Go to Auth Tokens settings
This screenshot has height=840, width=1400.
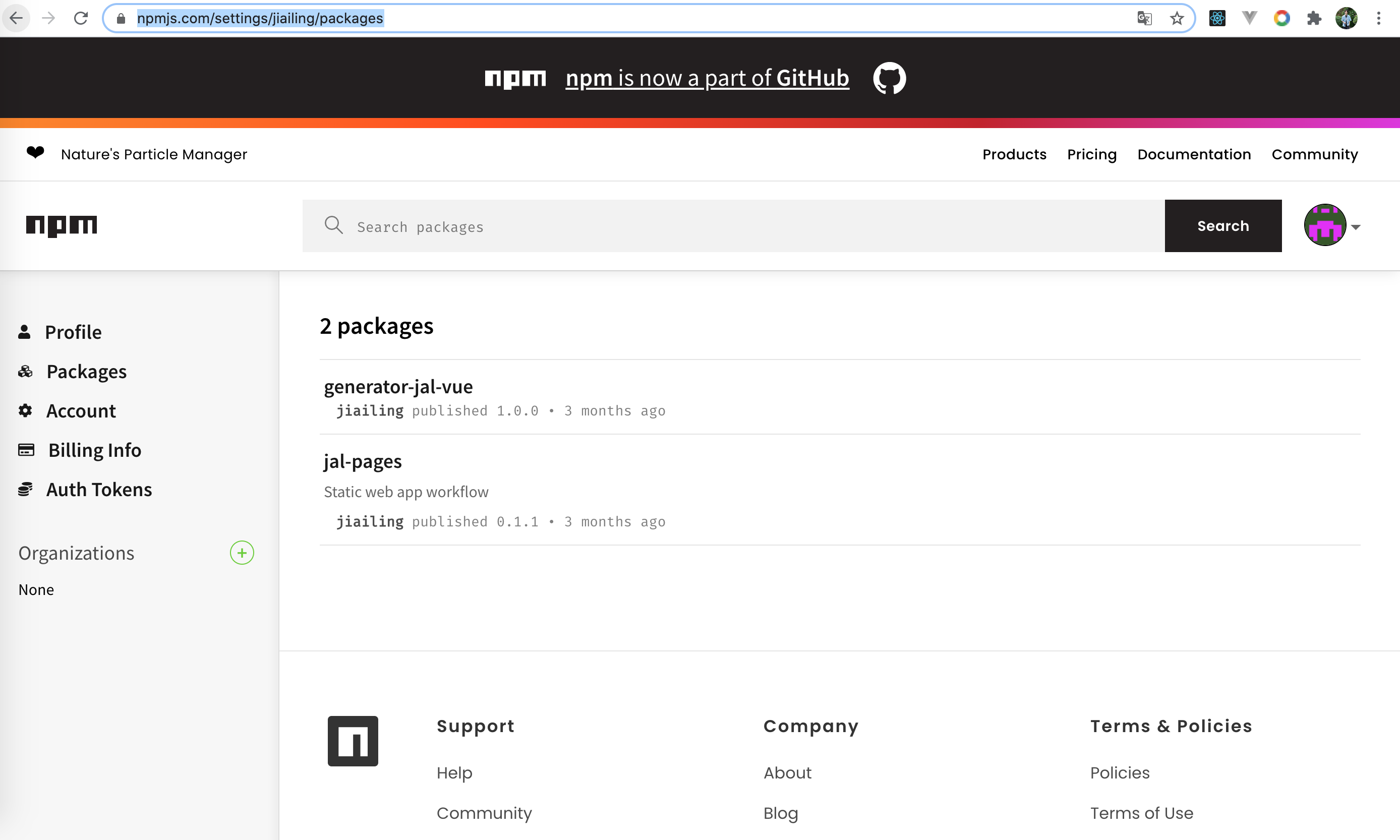[x=98, y=489]
